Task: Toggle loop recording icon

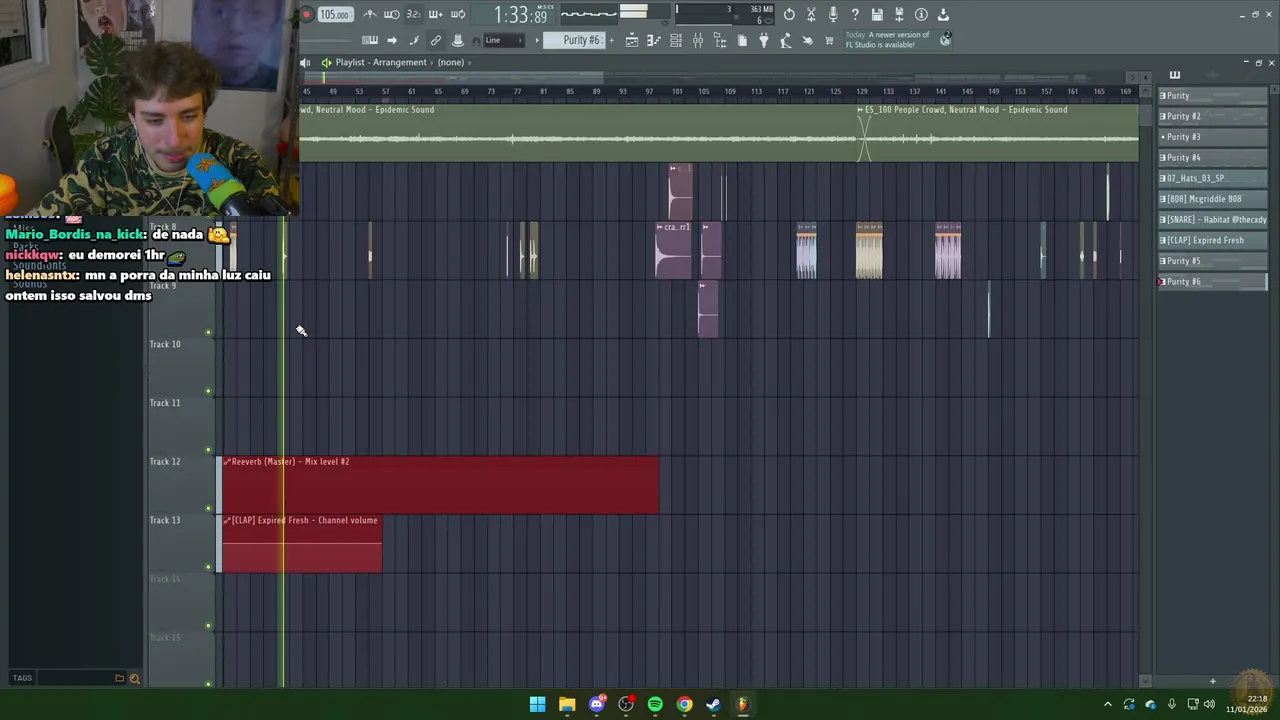Action: (x=458, y=14)
